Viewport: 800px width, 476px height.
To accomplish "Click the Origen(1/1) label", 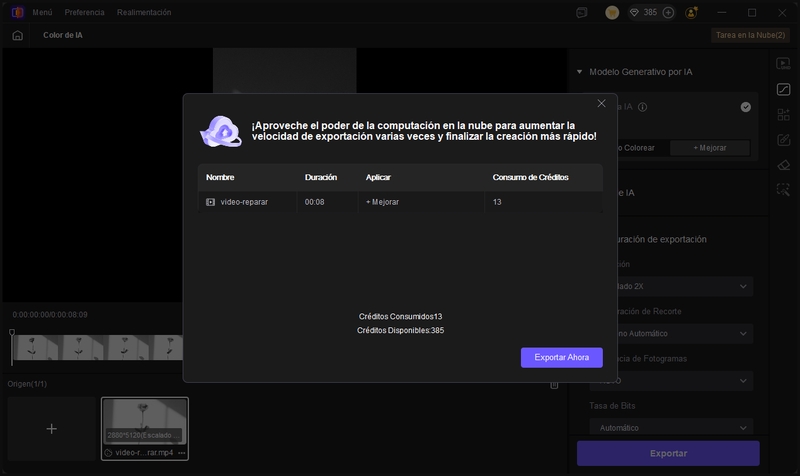I will coord(27,384).
